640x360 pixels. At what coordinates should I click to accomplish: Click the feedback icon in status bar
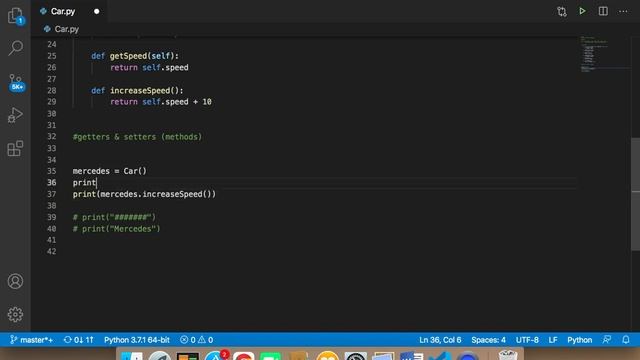pyautogui.click(x=607, y=340)
